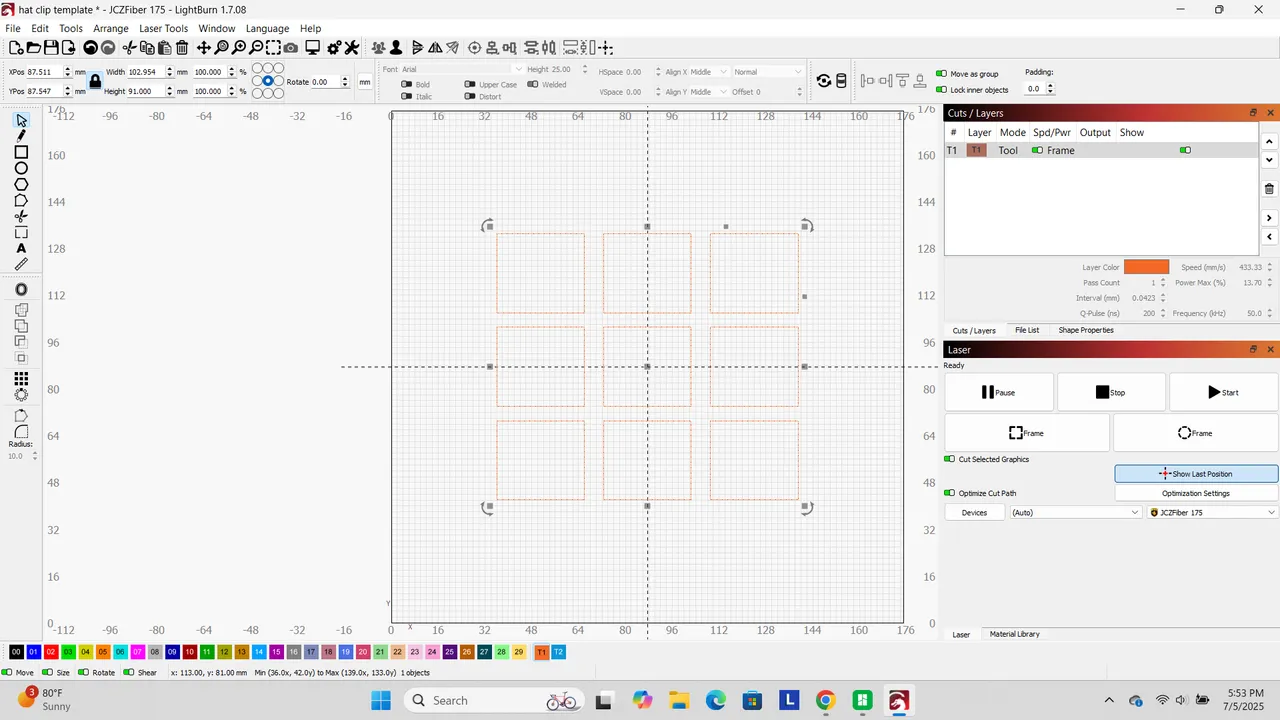Screen dimensions: 1280x720
Task: Open Optimization Settings button
Action: tap(1196, 493)
